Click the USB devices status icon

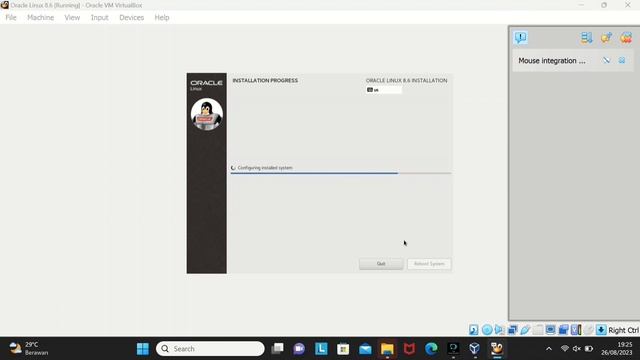click(x=525, y=329)
